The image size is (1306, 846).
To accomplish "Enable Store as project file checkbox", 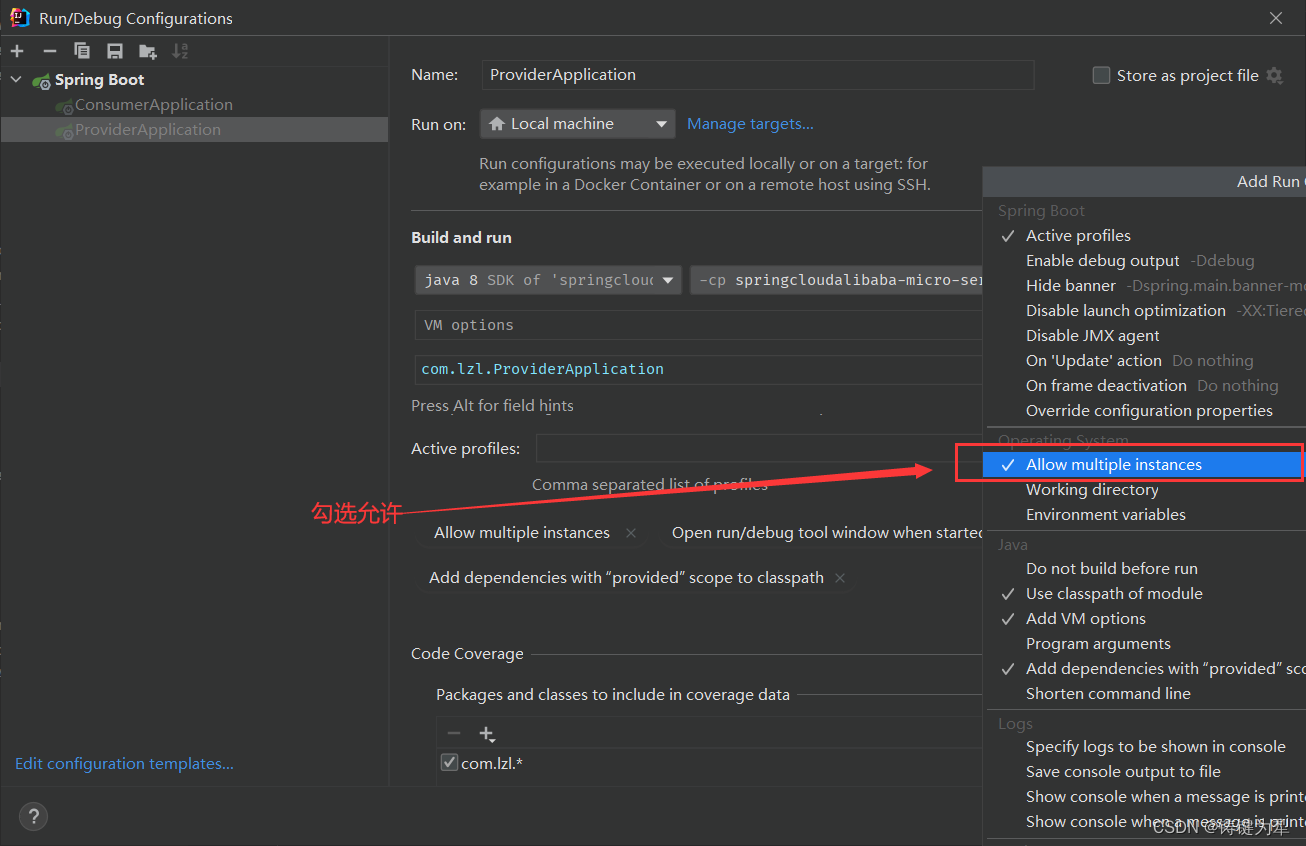I will pos(1101,76).
